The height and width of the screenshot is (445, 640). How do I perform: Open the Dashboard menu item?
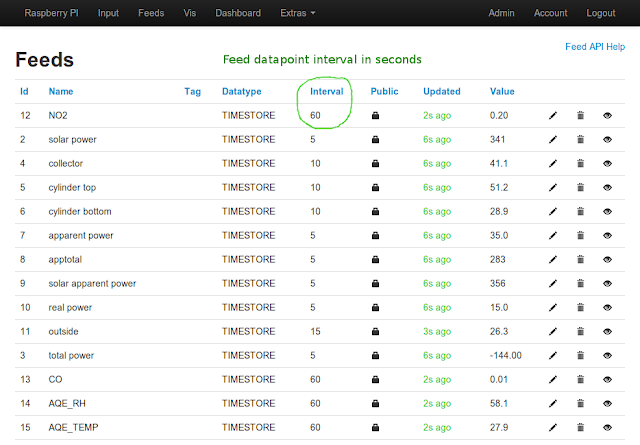click(x=238, y=13)
